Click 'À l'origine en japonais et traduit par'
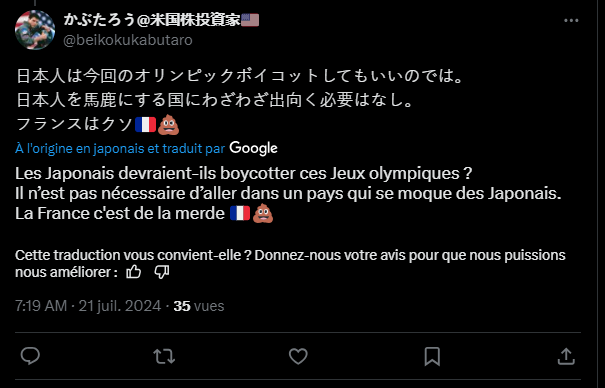The width and height of the screenshot is (605, 388). tap(120, 148)
